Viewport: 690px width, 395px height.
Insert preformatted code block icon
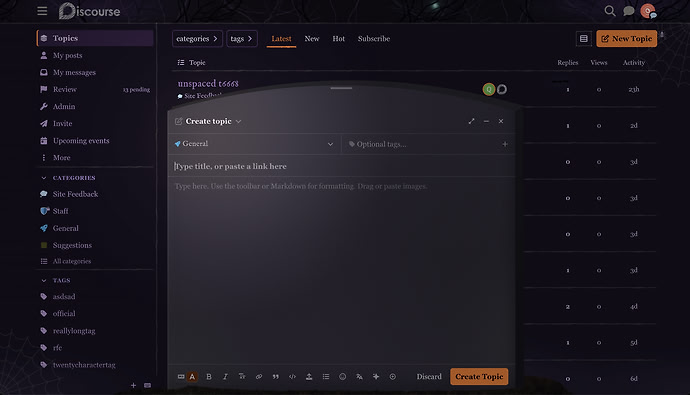(x=292, y=377)
